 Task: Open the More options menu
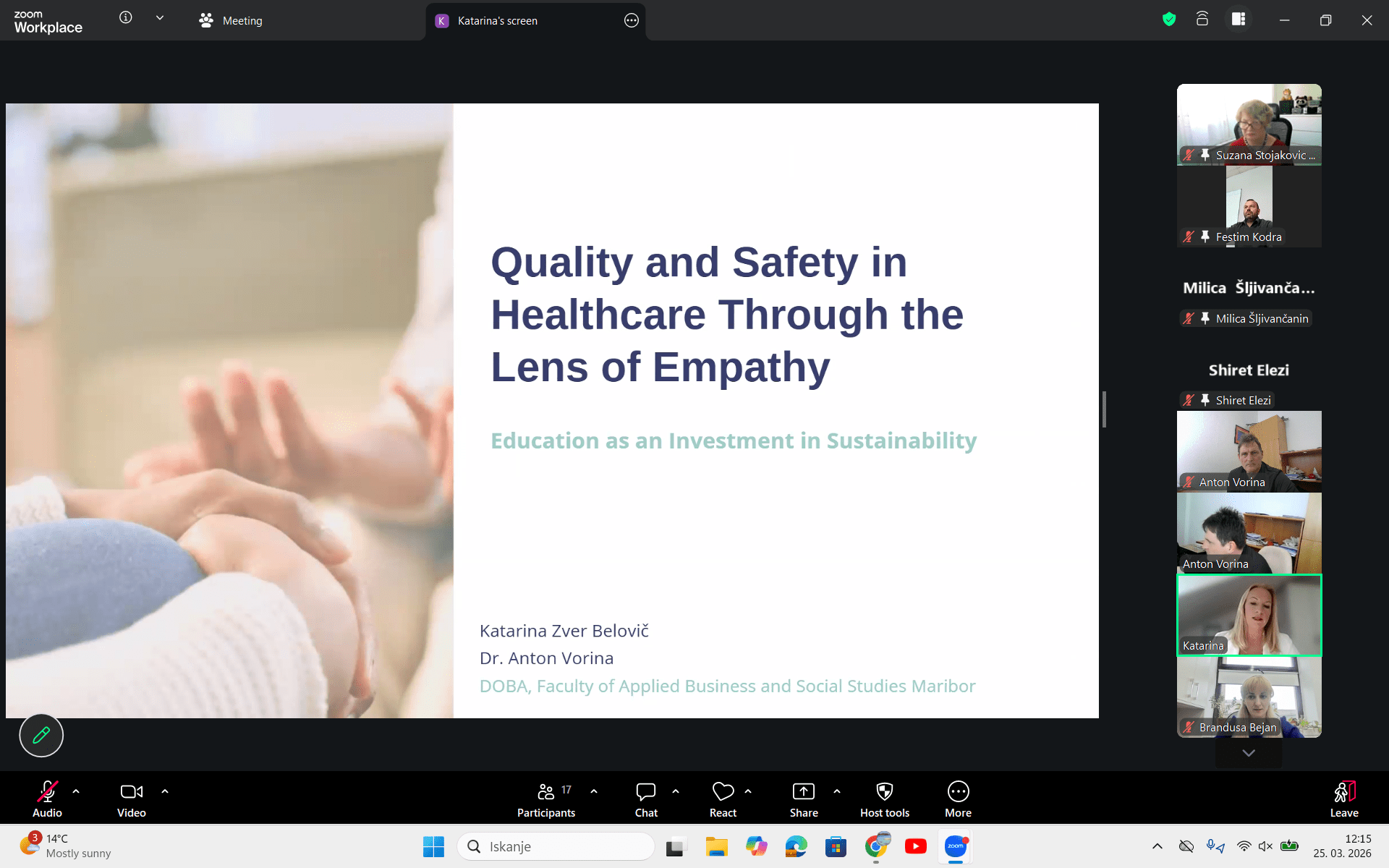point(958,799)
